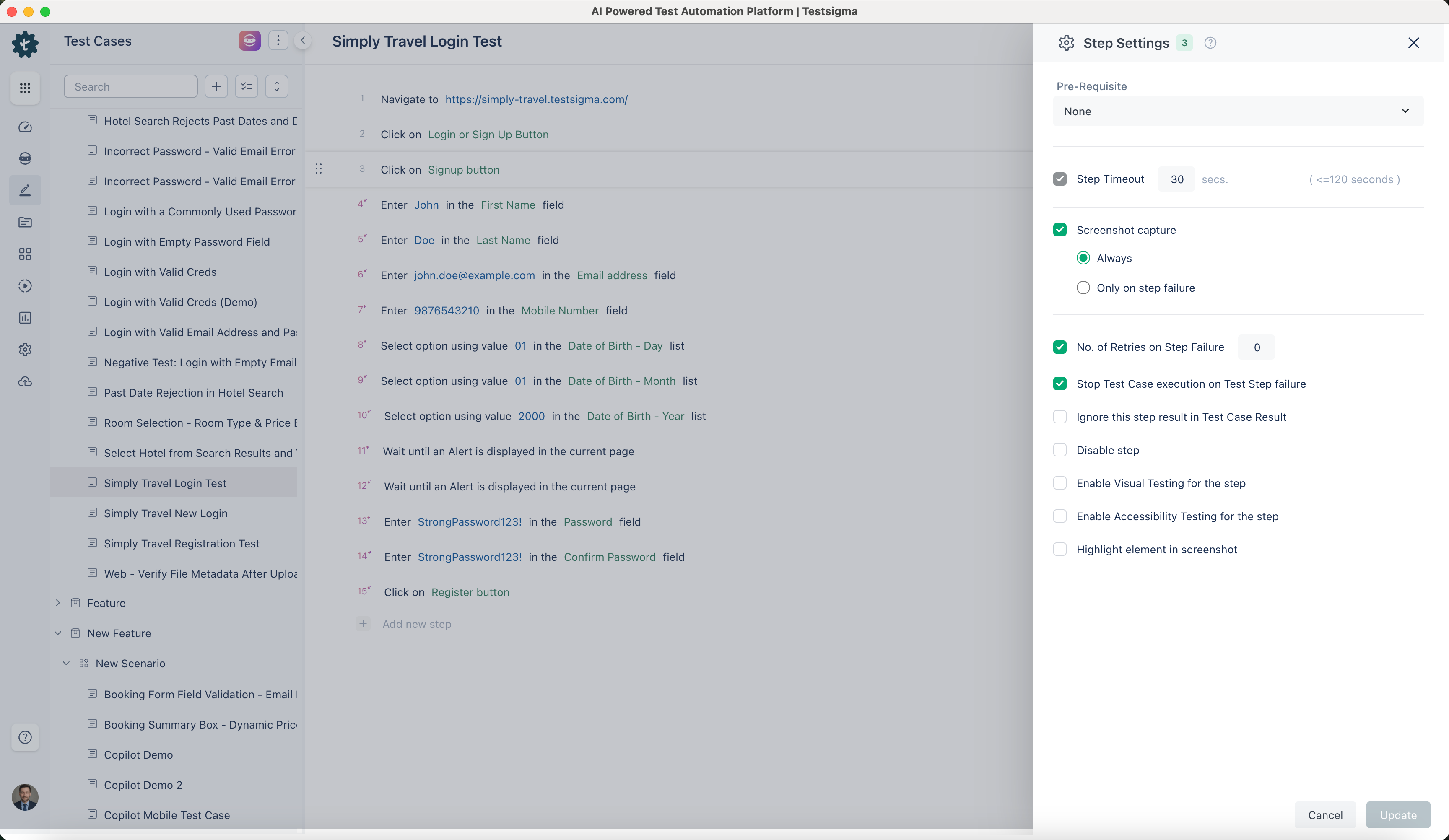Open Copilot Demo 2 test case
This screenshot has width=1449, height=840.
pyautogui.click(x=143, y=786)
